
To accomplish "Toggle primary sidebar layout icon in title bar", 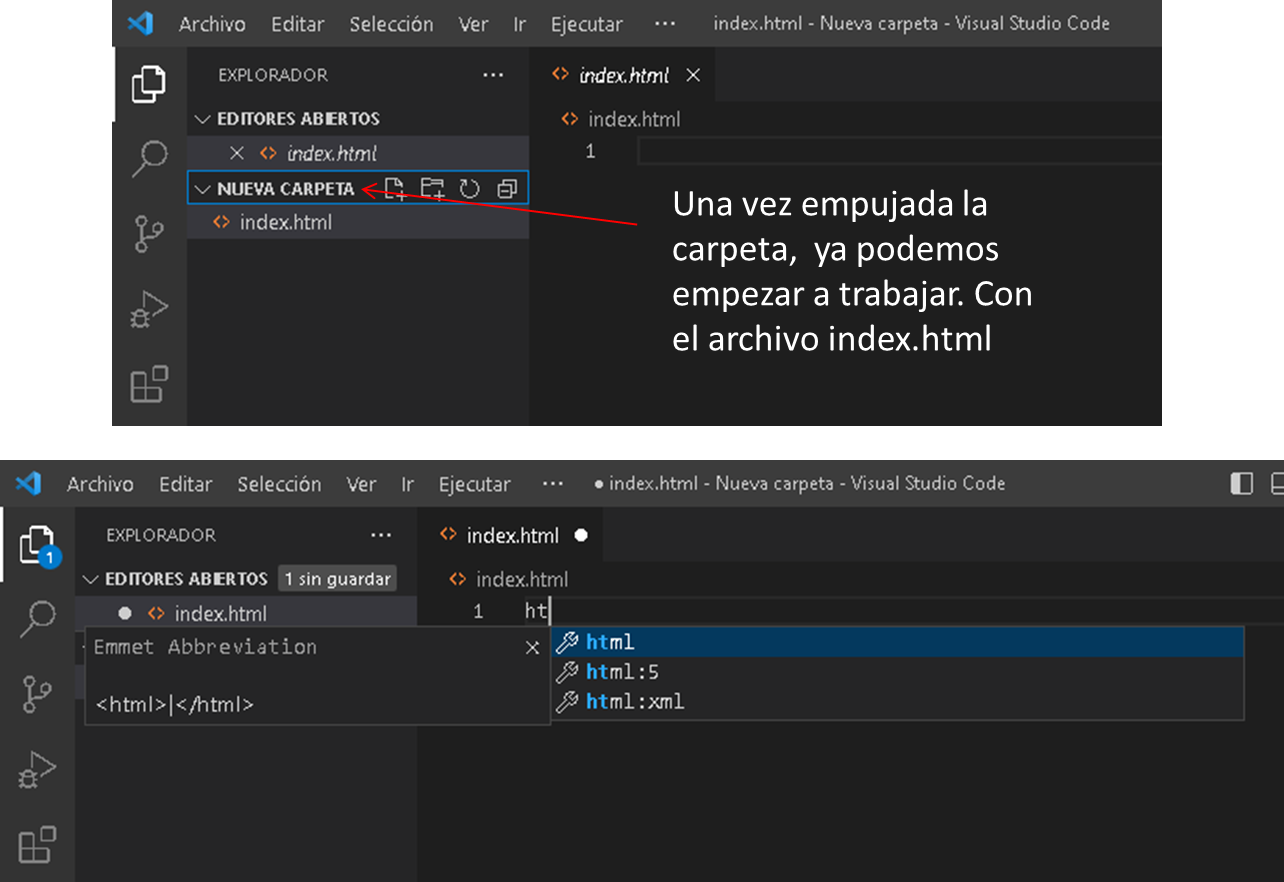I will tap(1241, 484).
